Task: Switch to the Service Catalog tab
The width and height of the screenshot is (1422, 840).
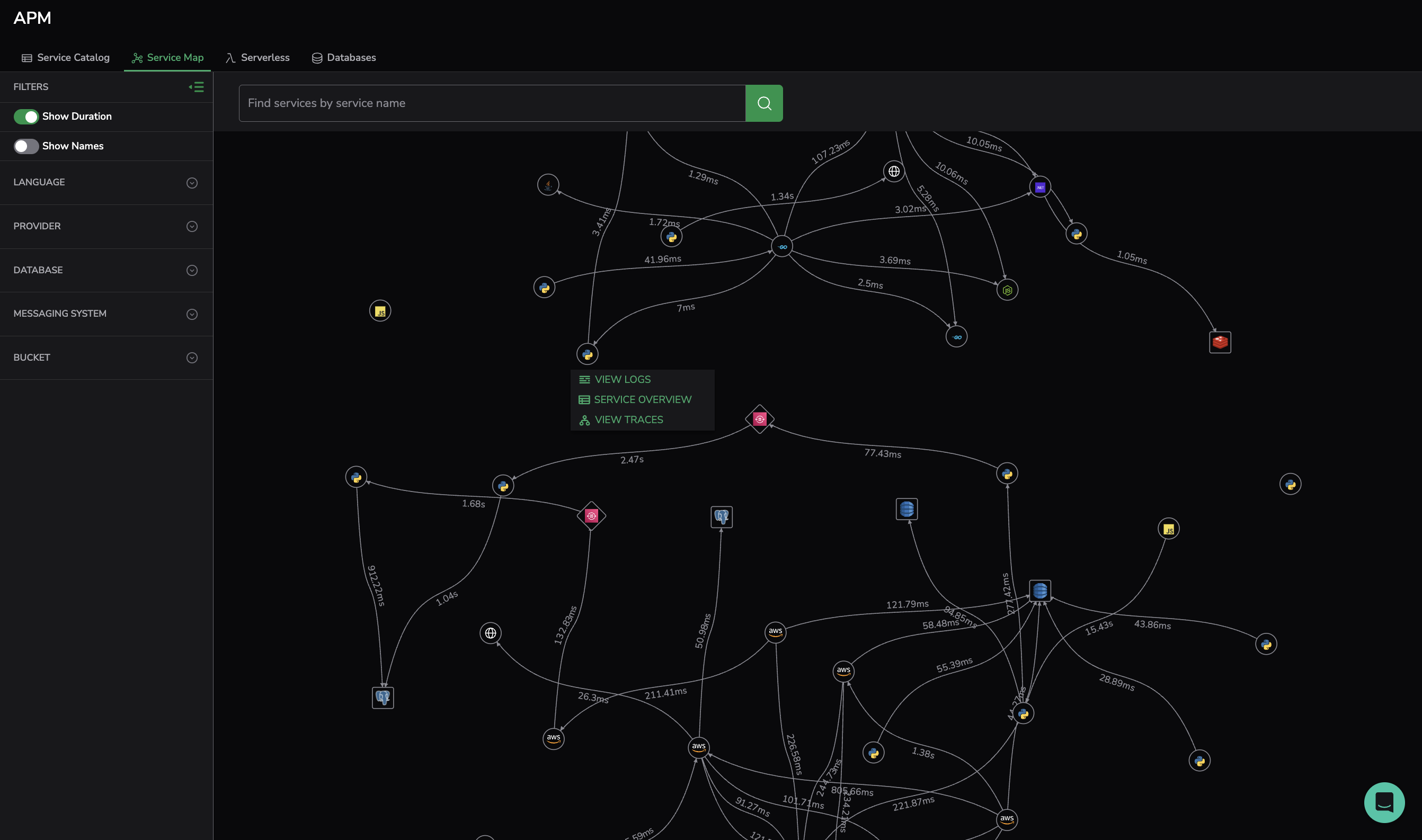Action: [x=66, y=58]
